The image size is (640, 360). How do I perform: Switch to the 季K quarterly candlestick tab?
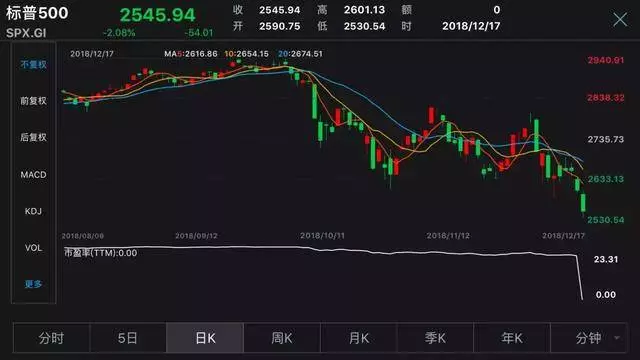click(435, 338)
